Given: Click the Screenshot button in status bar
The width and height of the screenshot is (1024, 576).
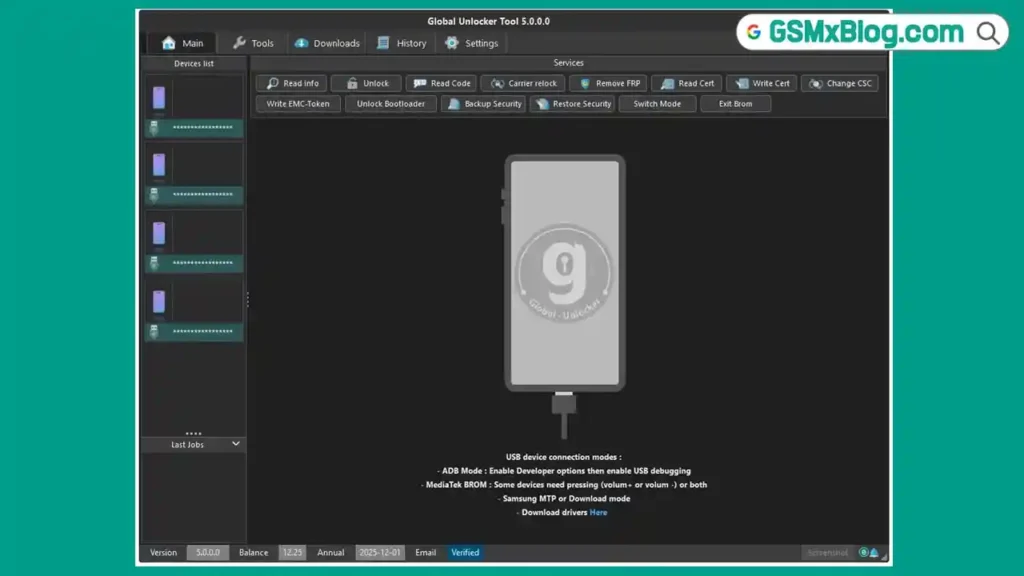Looking at the screenshot, I should pos(827,553).
